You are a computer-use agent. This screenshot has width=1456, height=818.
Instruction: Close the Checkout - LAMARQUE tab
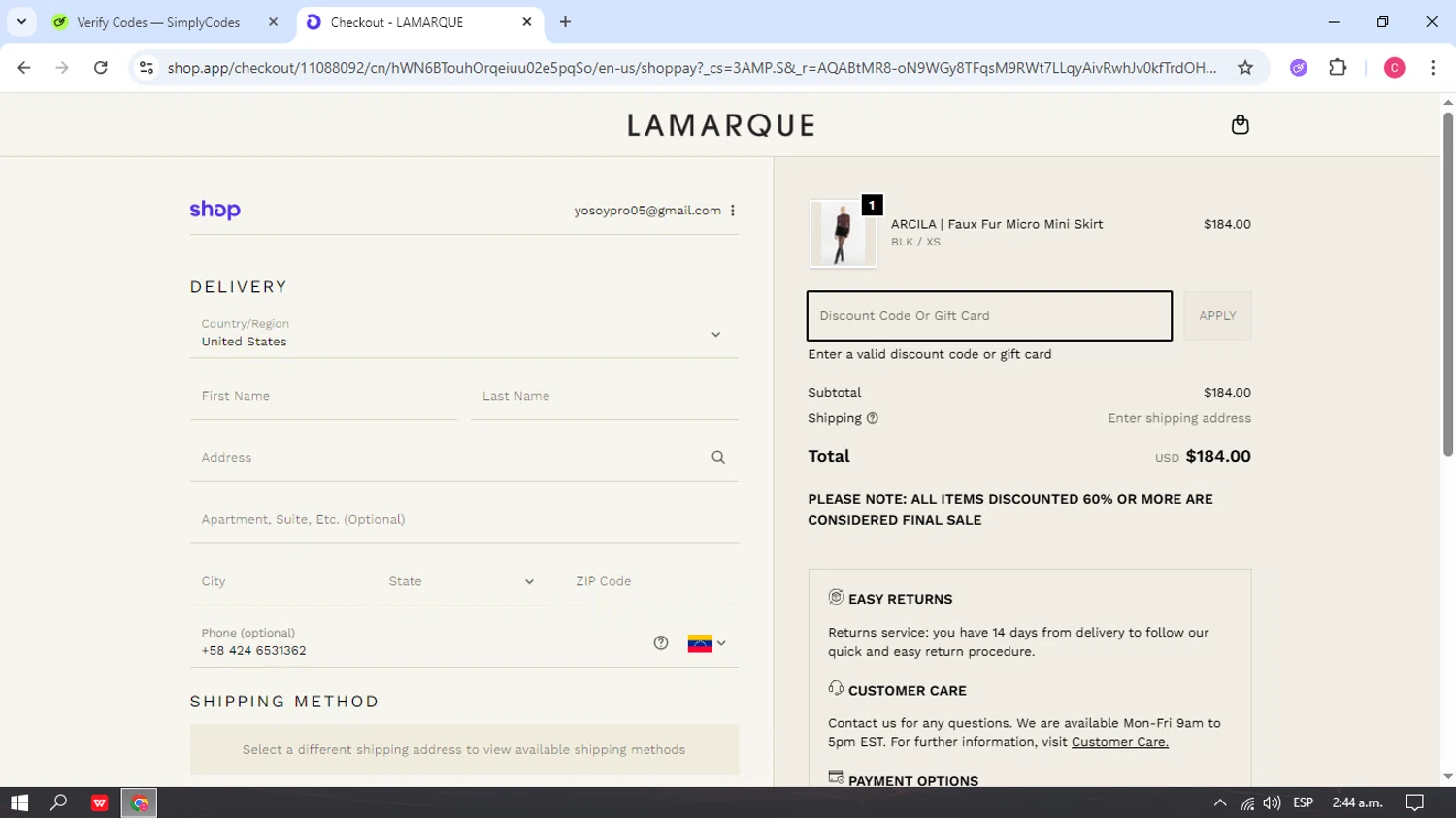[527, 22]
